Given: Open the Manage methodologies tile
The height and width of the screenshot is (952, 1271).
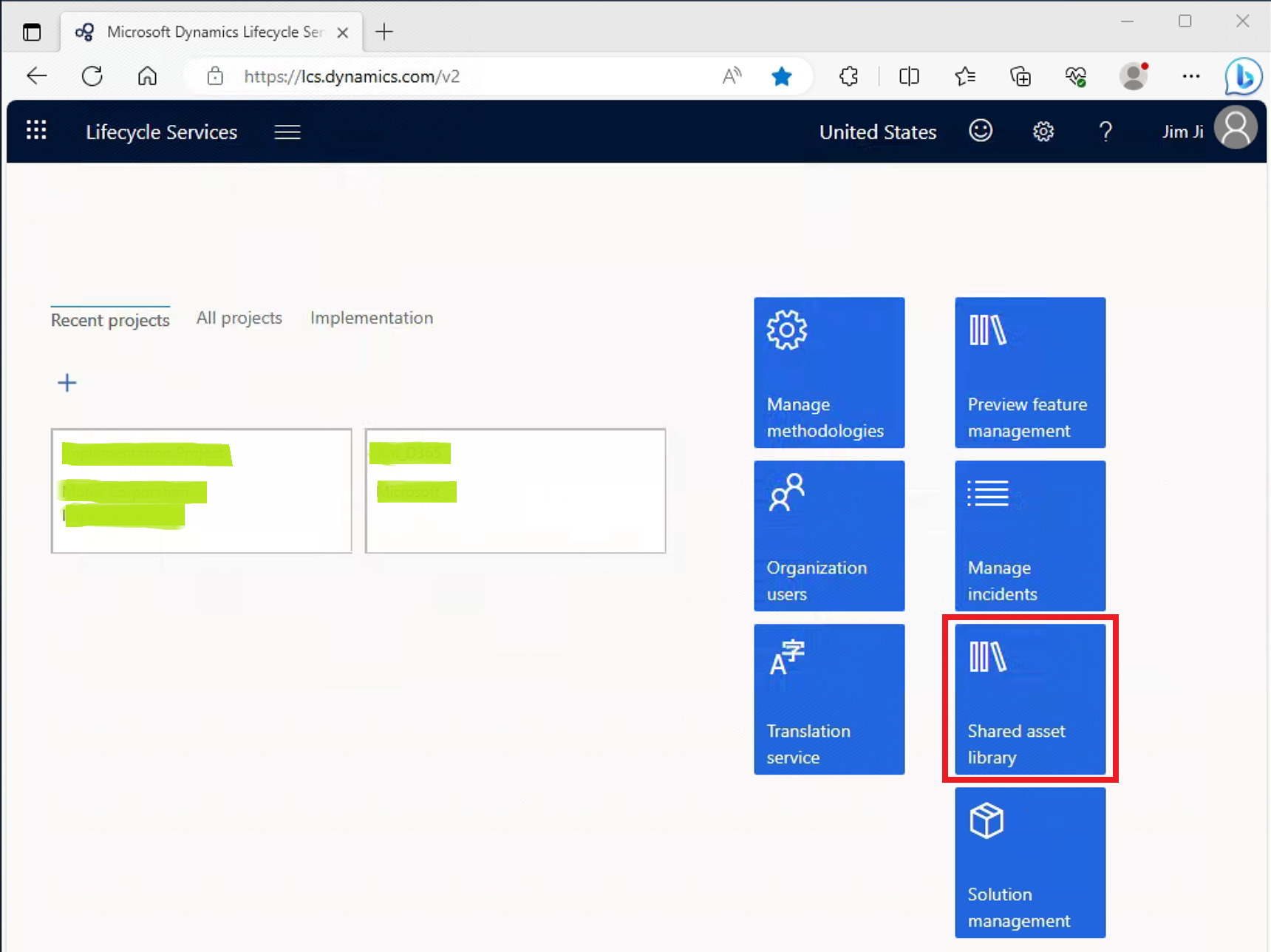Looking at the screenshot, I should [x=829, y=373].
